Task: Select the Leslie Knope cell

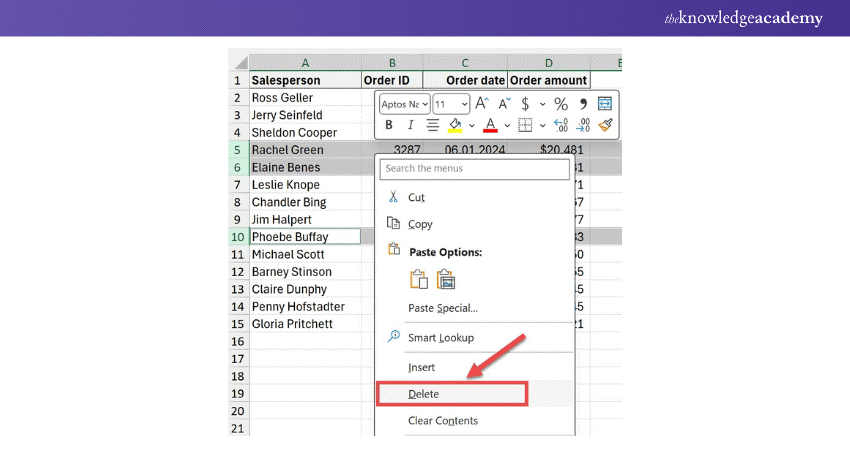Action: 305,184
